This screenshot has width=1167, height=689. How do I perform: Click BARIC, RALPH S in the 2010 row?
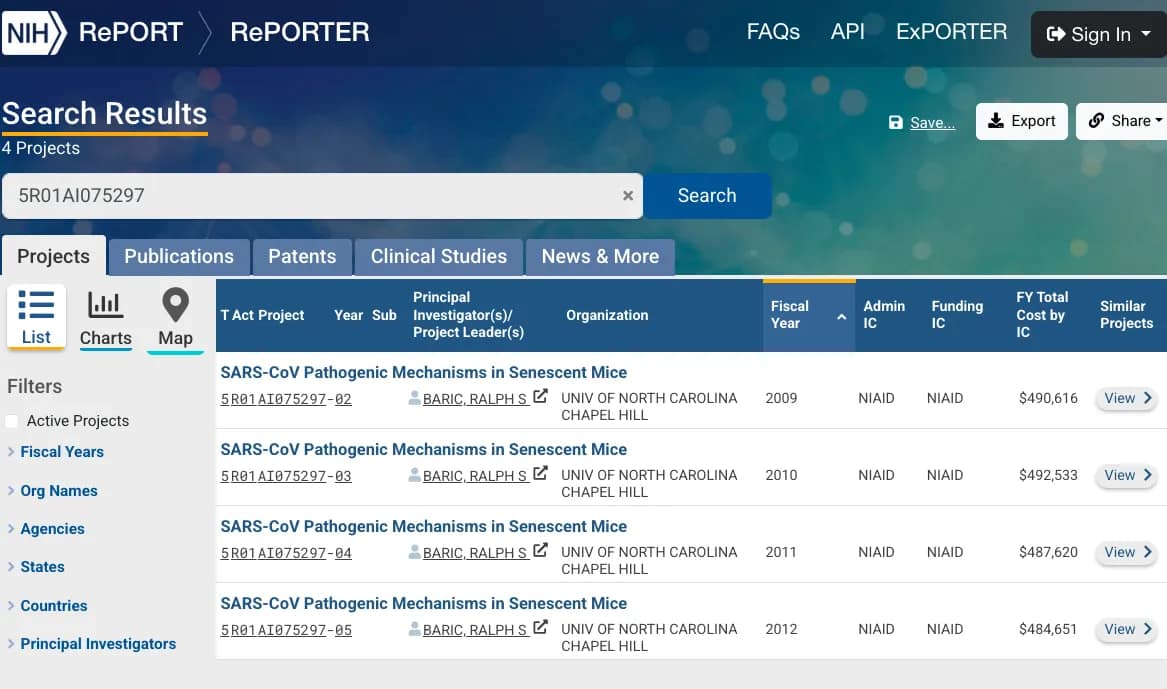tap(476, 475)
